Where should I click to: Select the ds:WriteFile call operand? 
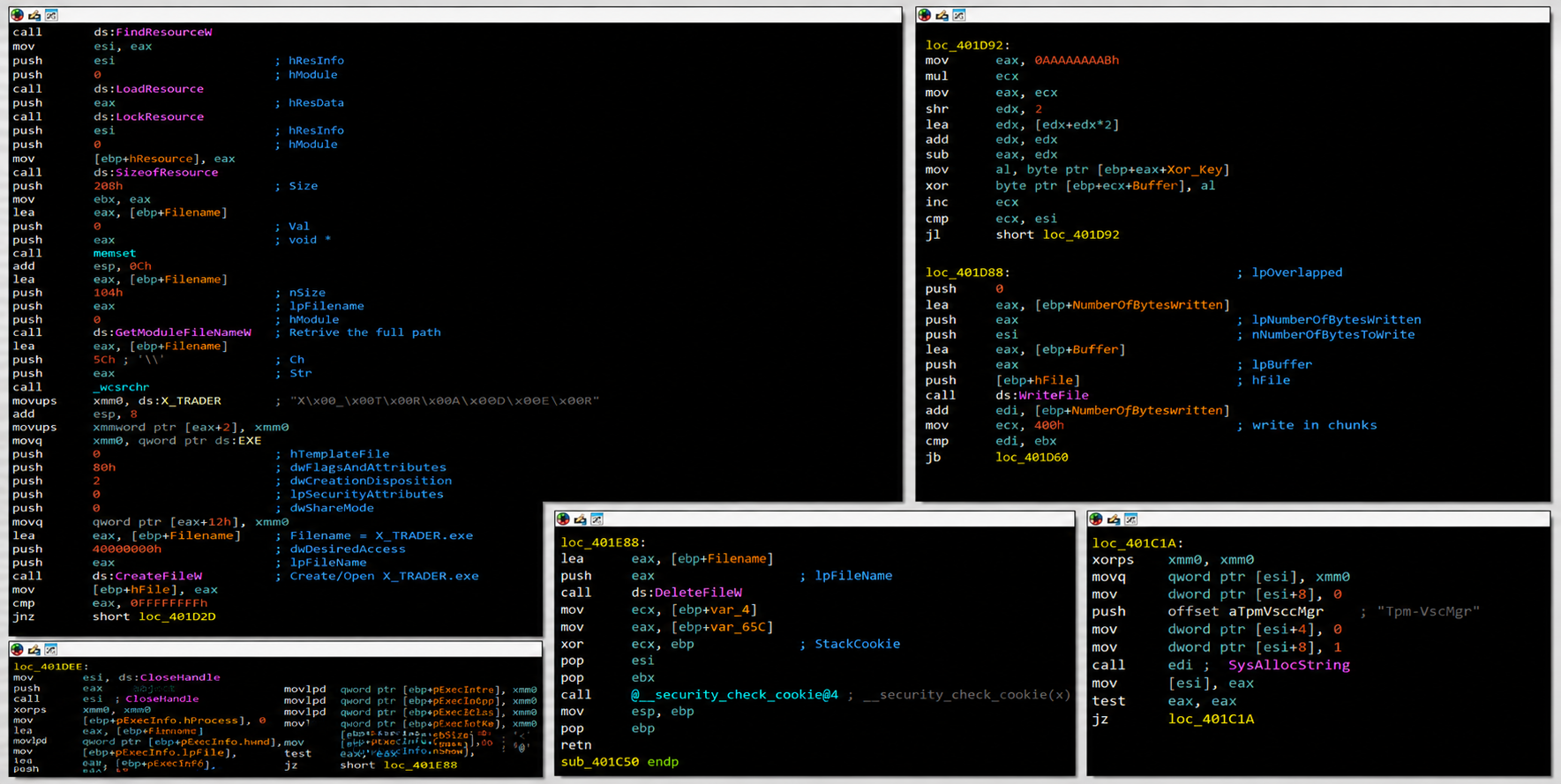[1042, 395]
